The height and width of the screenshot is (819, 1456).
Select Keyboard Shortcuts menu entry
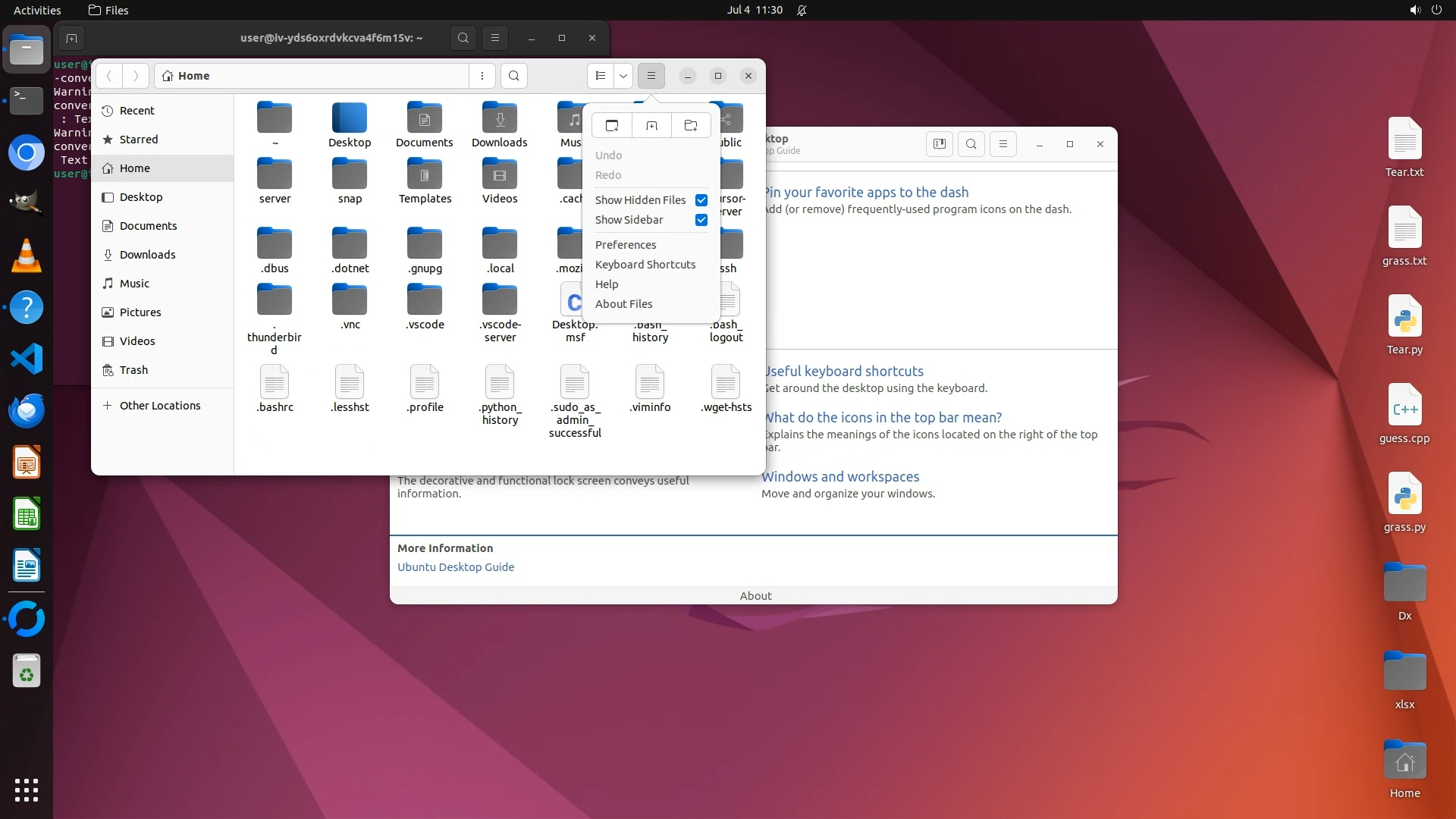pos(645,265)
